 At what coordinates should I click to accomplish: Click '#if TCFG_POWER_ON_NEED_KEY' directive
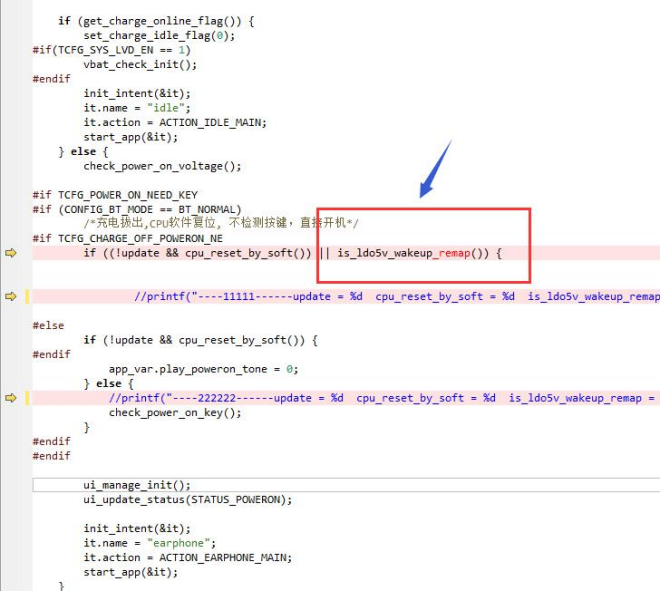click(x=115, y=195)
